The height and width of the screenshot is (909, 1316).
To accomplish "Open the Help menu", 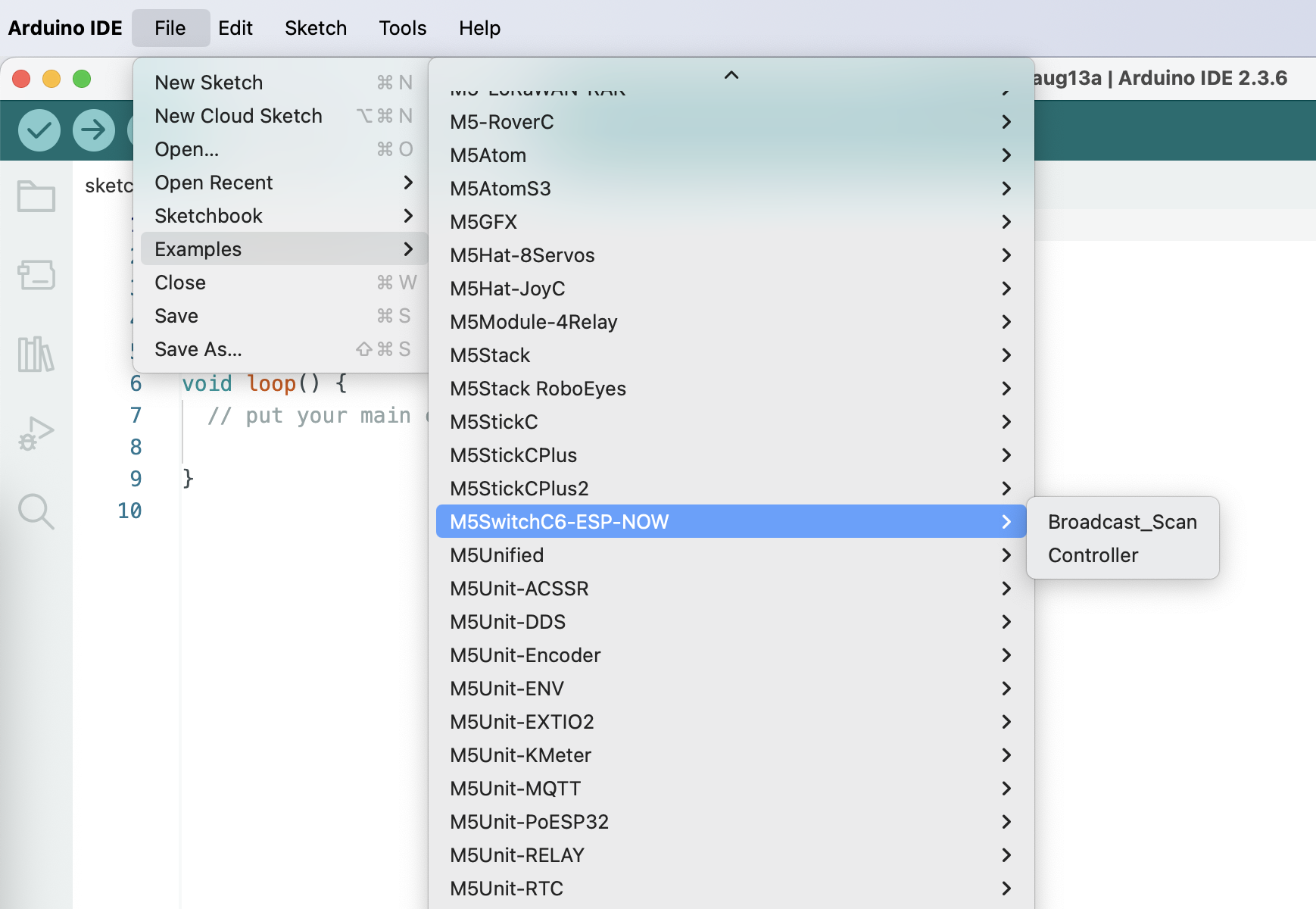I will (x=479, y=28).
